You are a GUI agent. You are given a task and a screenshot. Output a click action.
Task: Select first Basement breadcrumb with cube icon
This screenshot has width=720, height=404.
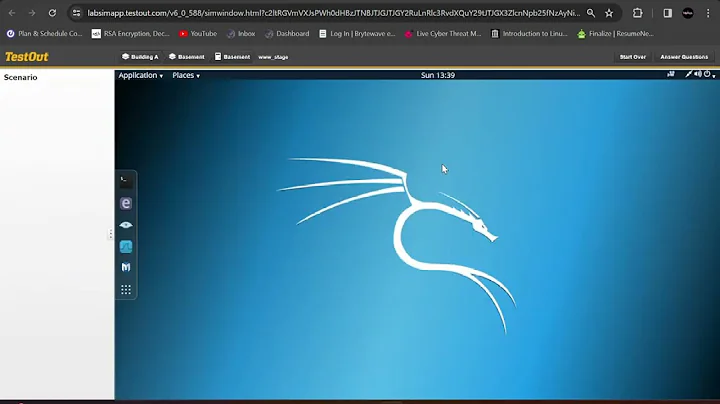[x=186, y=57]
